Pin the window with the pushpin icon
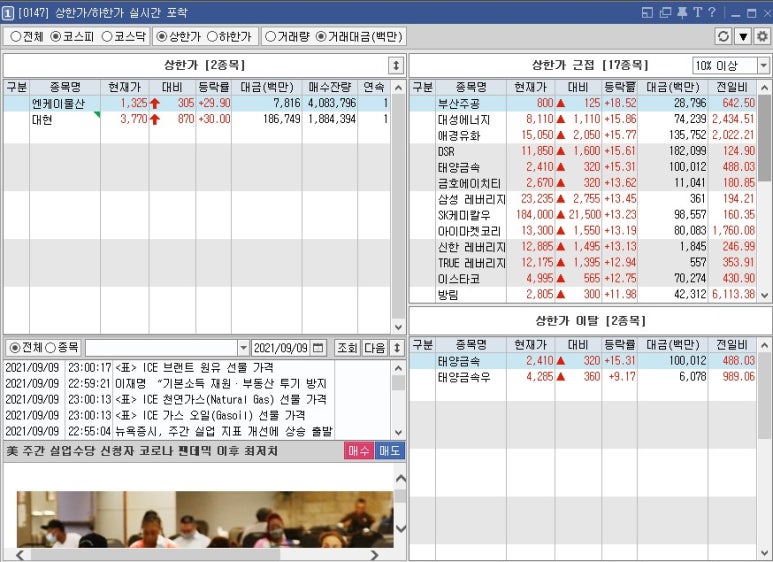Viewport: 773px width, 562px height. [x=682, y=12]
